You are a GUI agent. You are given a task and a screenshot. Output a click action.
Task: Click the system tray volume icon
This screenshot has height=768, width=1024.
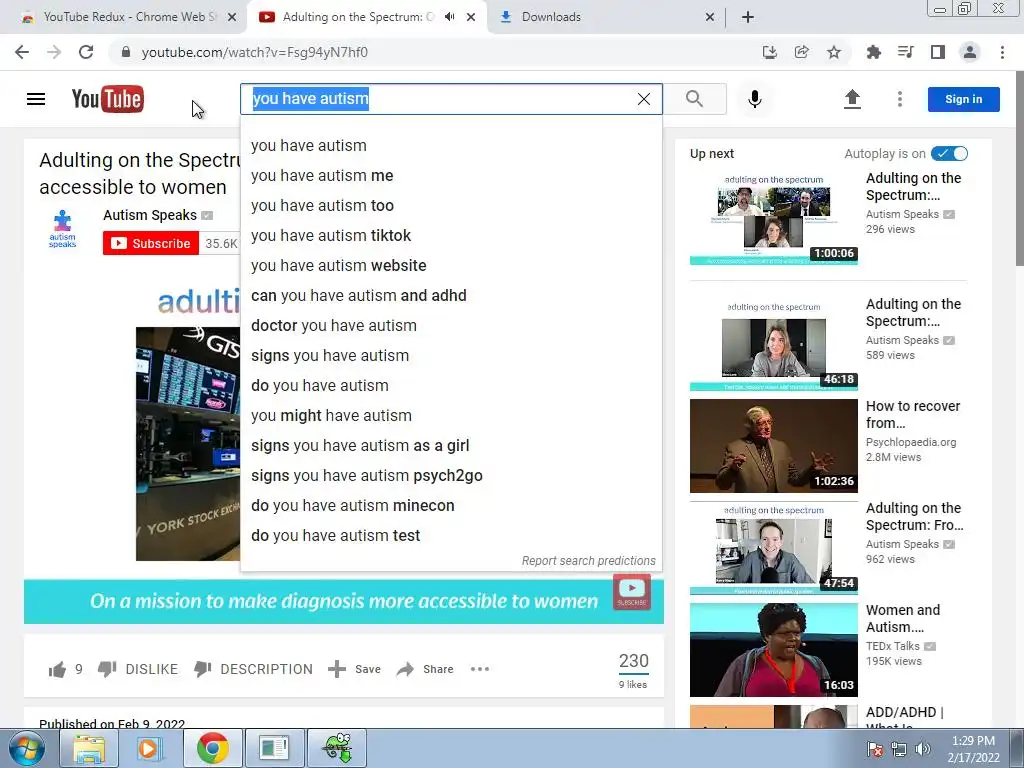[x=923, y=749]
